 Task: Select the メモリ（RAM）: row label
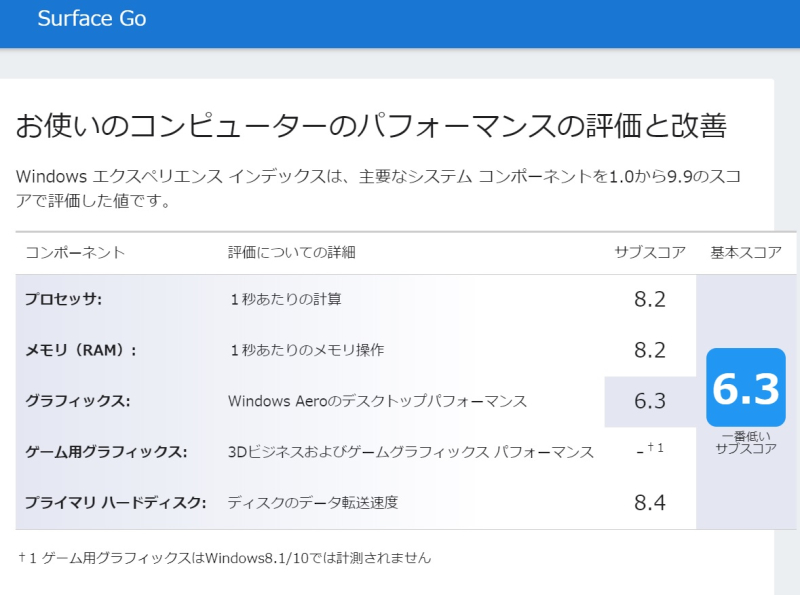(81, 350)
